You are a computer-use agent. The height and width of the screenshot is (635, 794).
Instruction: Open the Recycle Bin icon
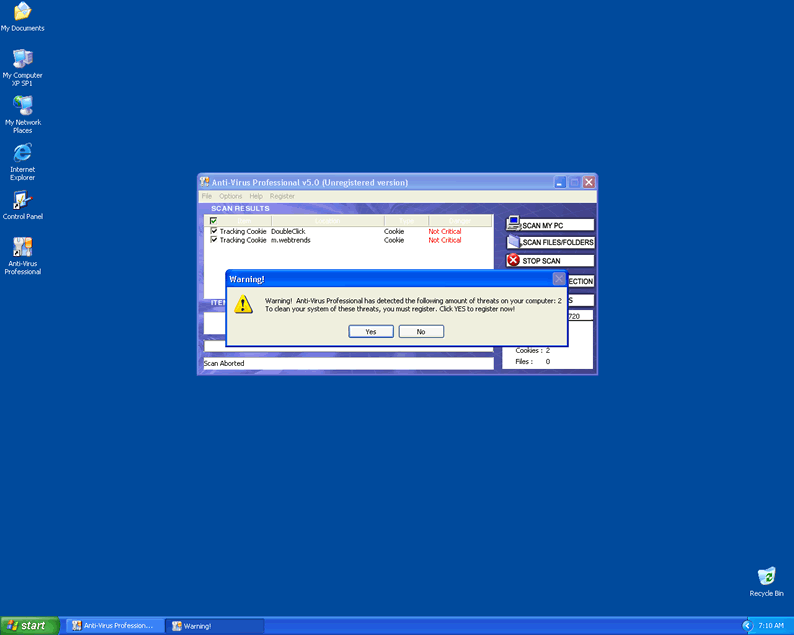766,576
